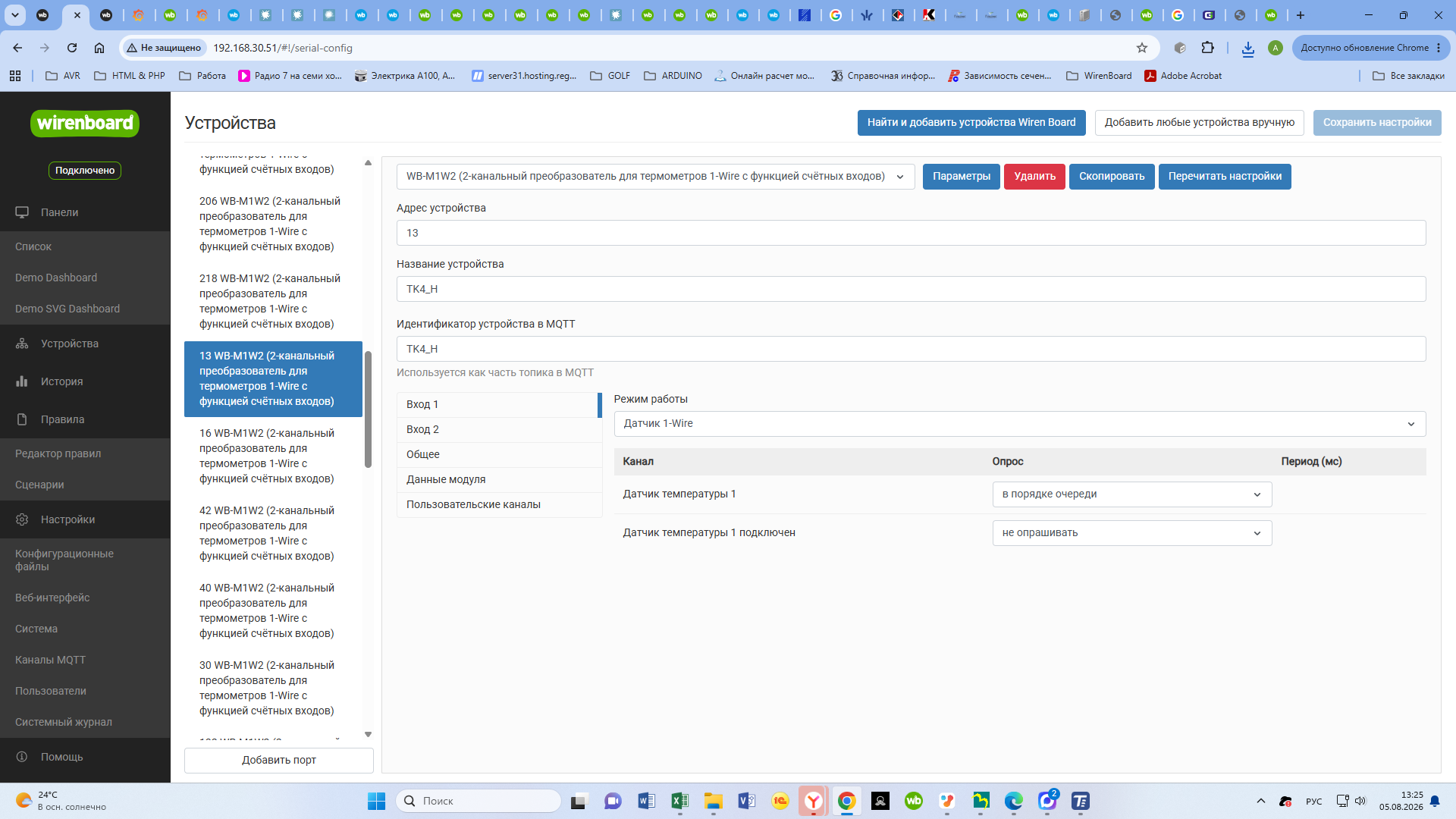Open 1C from the taskbar
This screenshot has width=1456, height=819.
coord(780,801)
